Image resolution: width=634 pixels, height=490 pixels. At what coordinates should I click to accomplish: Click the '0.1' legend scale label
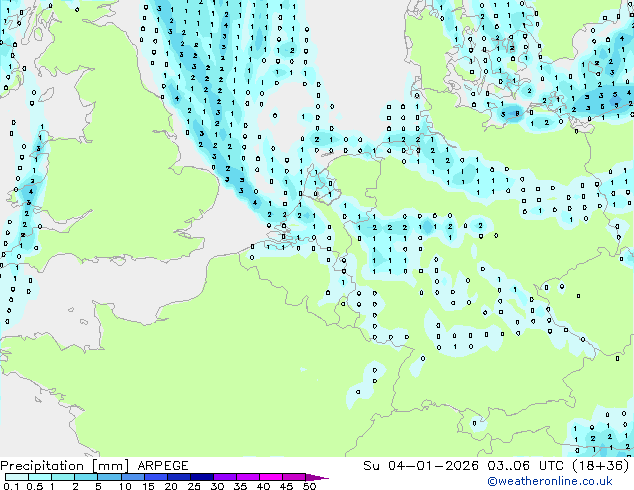pyautogui.click(x=11, y=486)
